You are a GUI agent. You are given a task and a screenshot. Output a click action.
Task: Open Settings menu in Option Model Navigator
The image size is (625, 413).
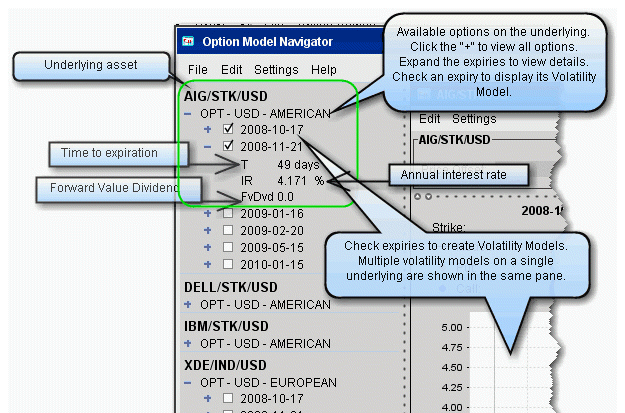(275, 70)
